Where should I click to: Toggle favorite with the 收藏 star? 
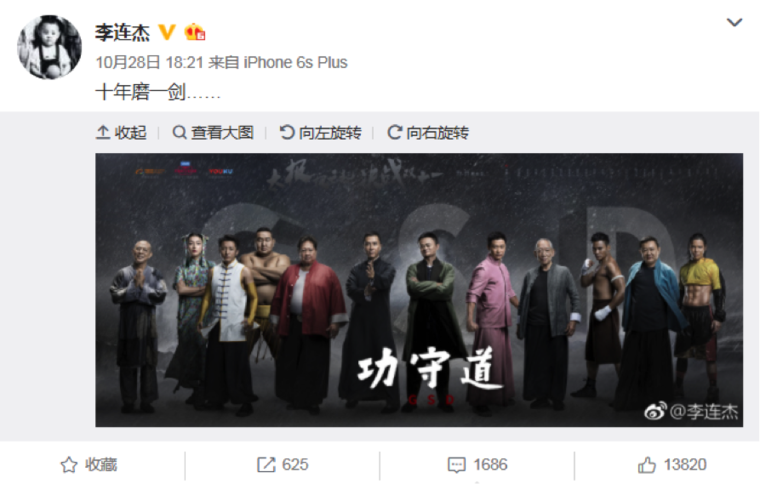tap(89, 465)
